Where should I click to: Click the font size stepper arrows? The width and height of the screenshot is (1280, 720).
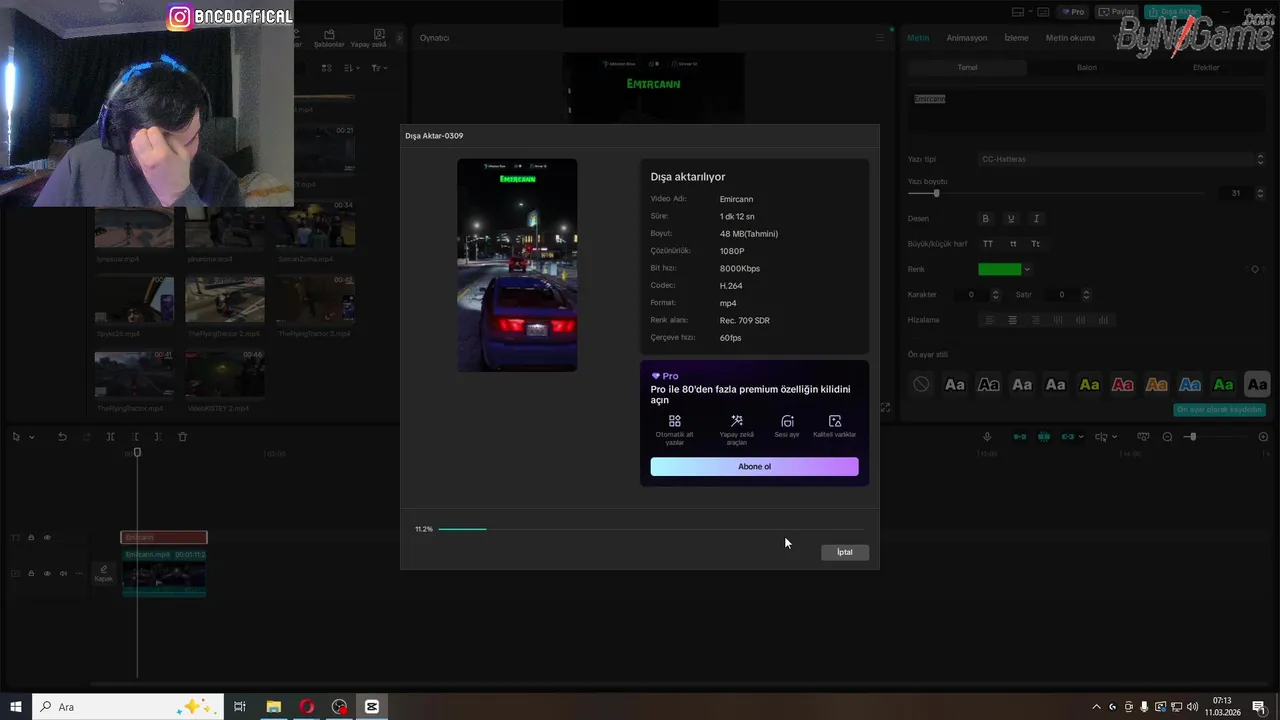1260,193
